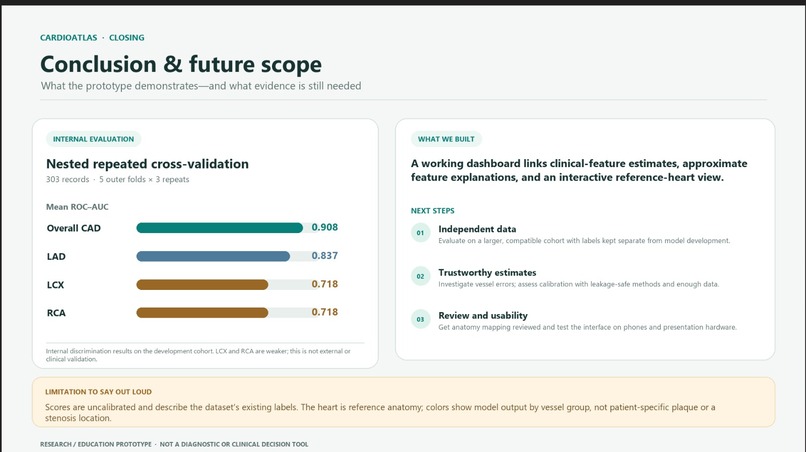Click the 0.718 value in LCX row
The height and width of the screenshot is (452, 806).
pyautogui.click(x=325, y=284)
